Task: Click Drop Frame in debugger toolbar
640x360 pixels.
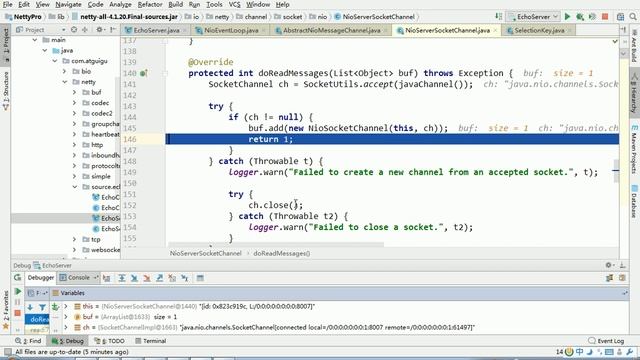Action: 172,278
